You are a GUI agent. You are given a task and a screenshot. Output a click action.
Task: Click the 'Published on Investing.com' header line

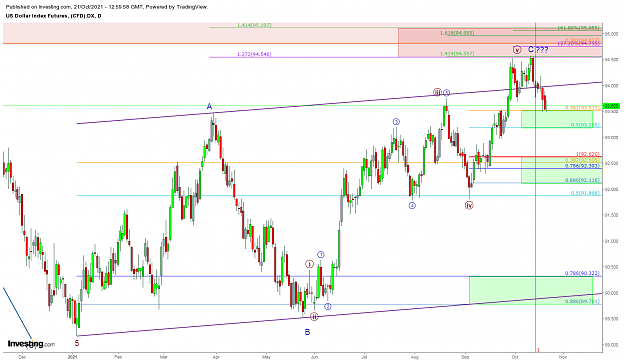point(106,7)
